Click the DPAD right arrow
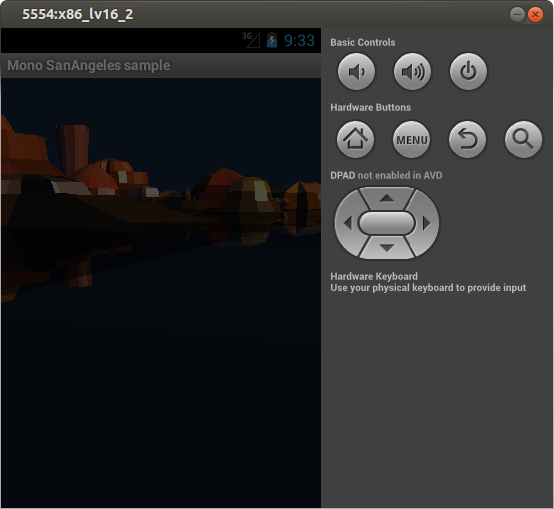This screenshot has height=509, width=554. [x=426, y=223]
